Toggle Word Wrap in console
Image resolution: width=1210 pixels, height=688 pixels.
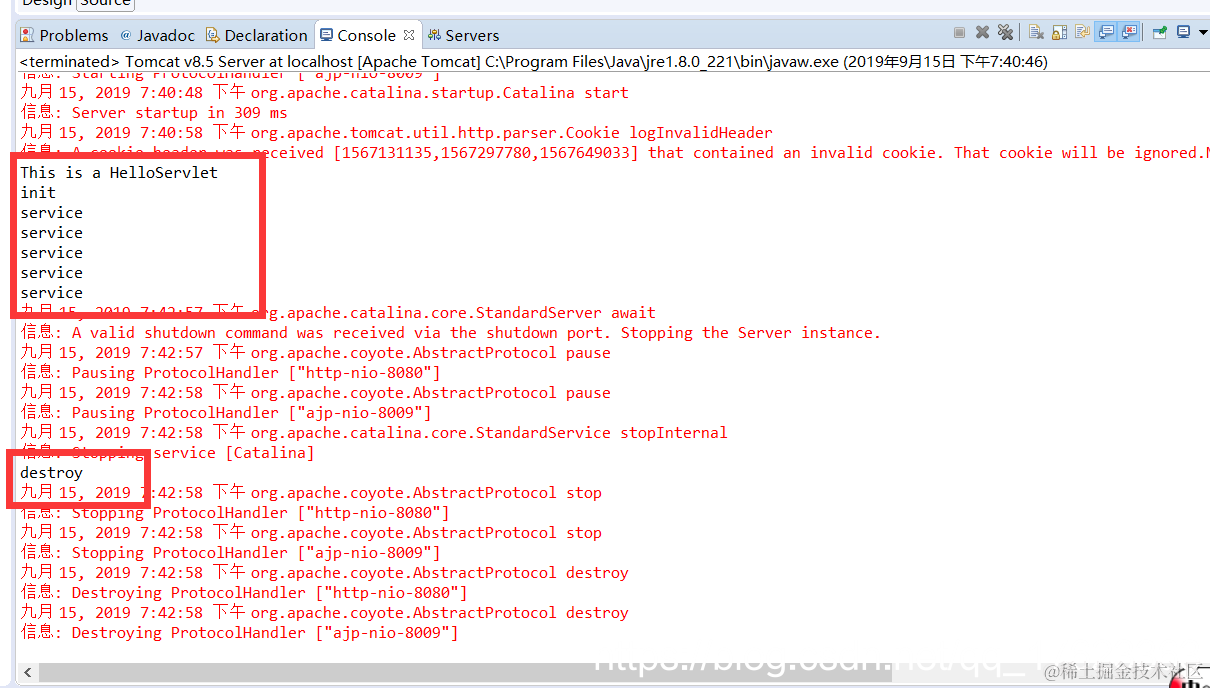click(x=1082, y=32)
